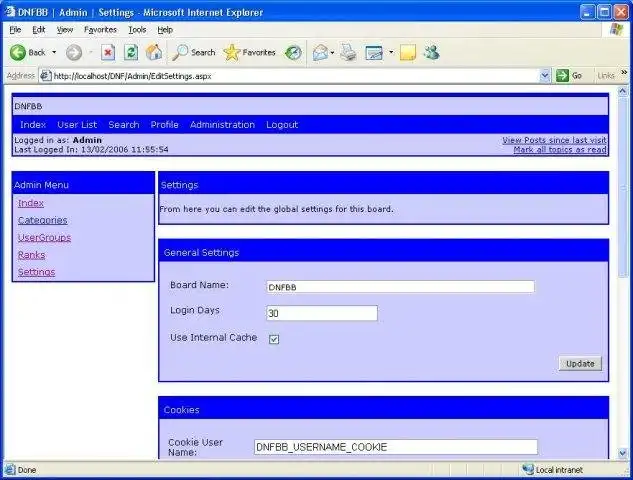Go to Home page icon

154,52
